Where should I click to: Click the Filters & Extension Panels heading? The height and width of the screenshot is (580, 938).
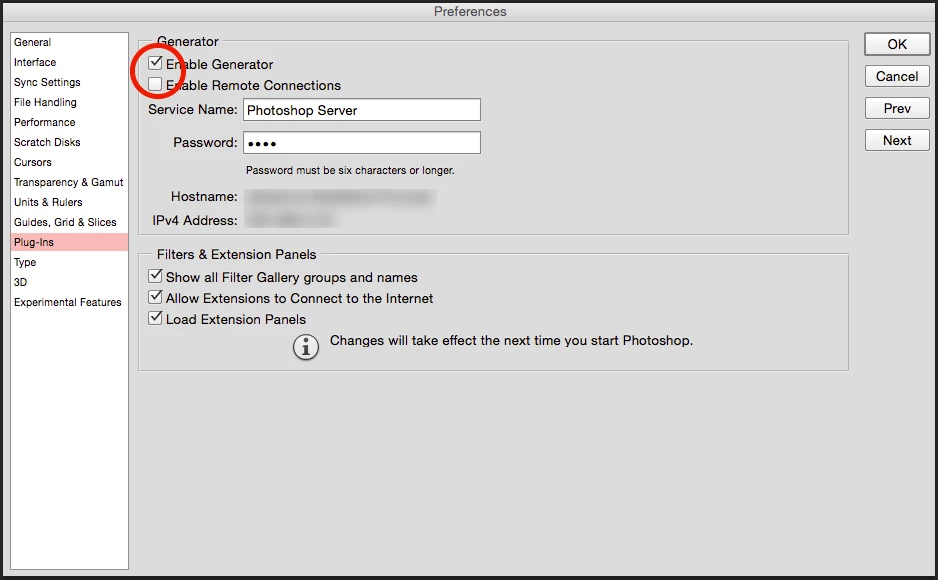tap(236, 254)
